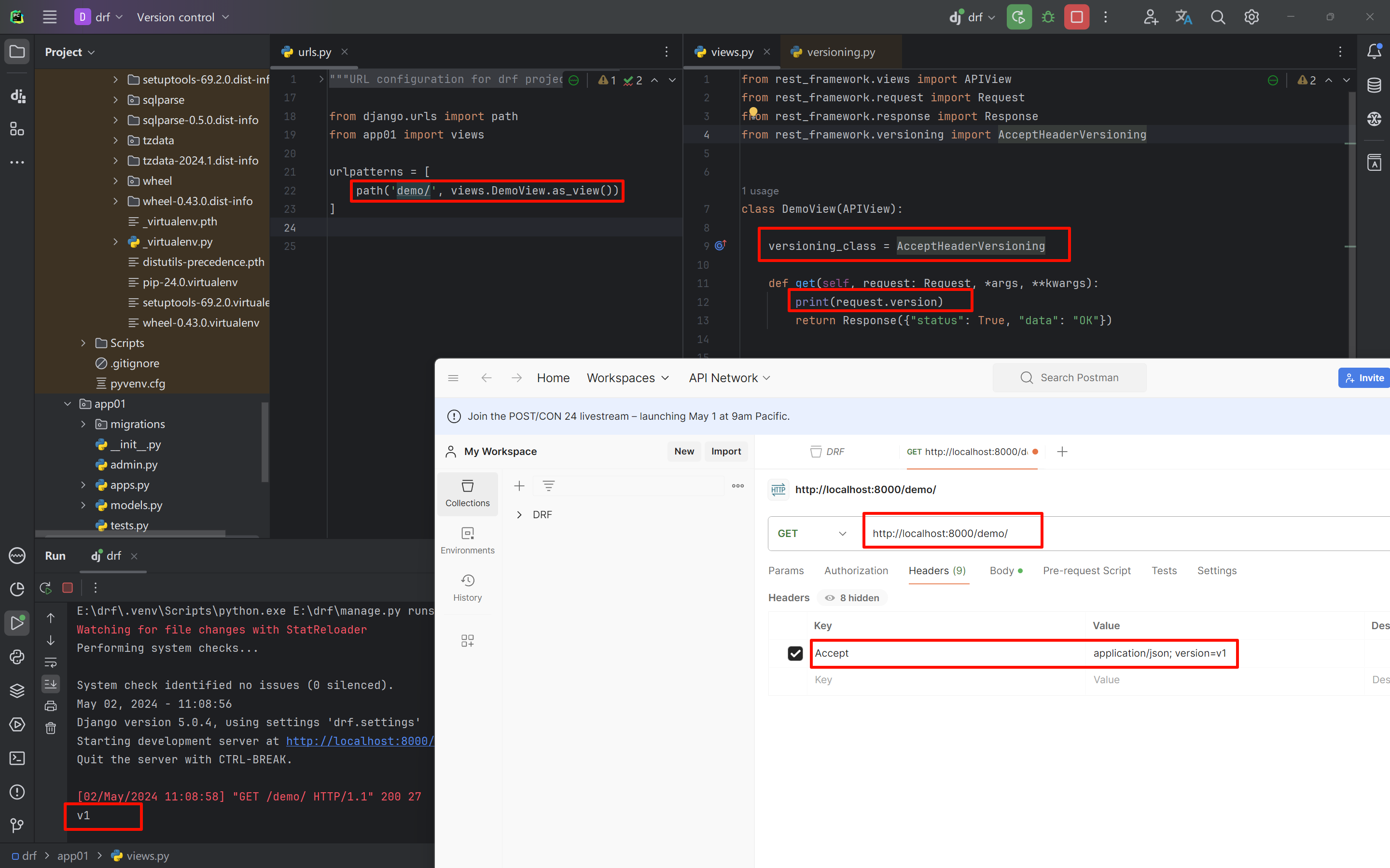This screenshot has height=868, width=1390.
Task: Click the Debug bug icon
Action: pos(1048,17)
